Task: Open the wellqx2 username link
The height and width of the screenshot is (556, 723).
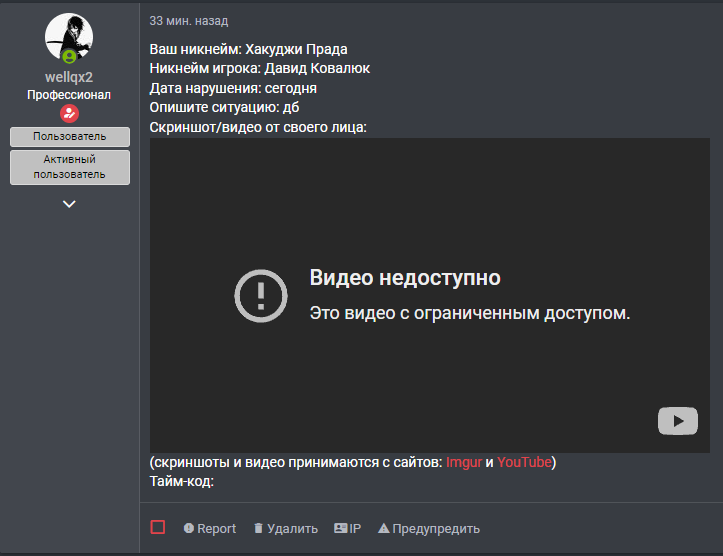Action: pyautogui.click(x=69, y=77)
